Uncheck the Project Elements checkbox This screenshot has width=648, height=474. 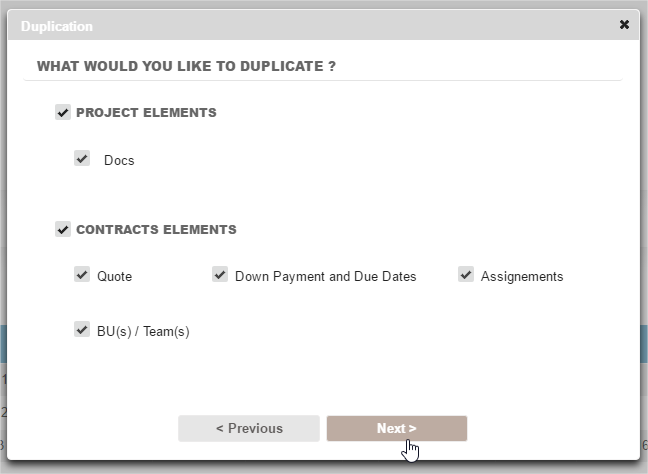tap(63, 113)
